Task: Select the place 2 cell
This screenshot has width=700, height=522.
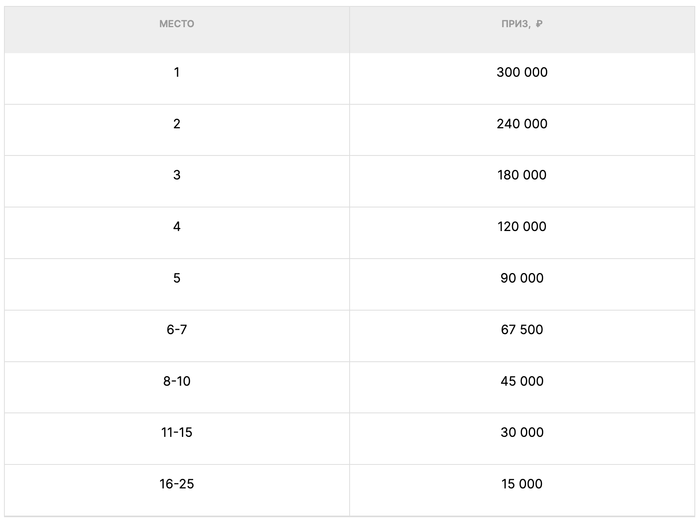Action: tap(177, 124)
